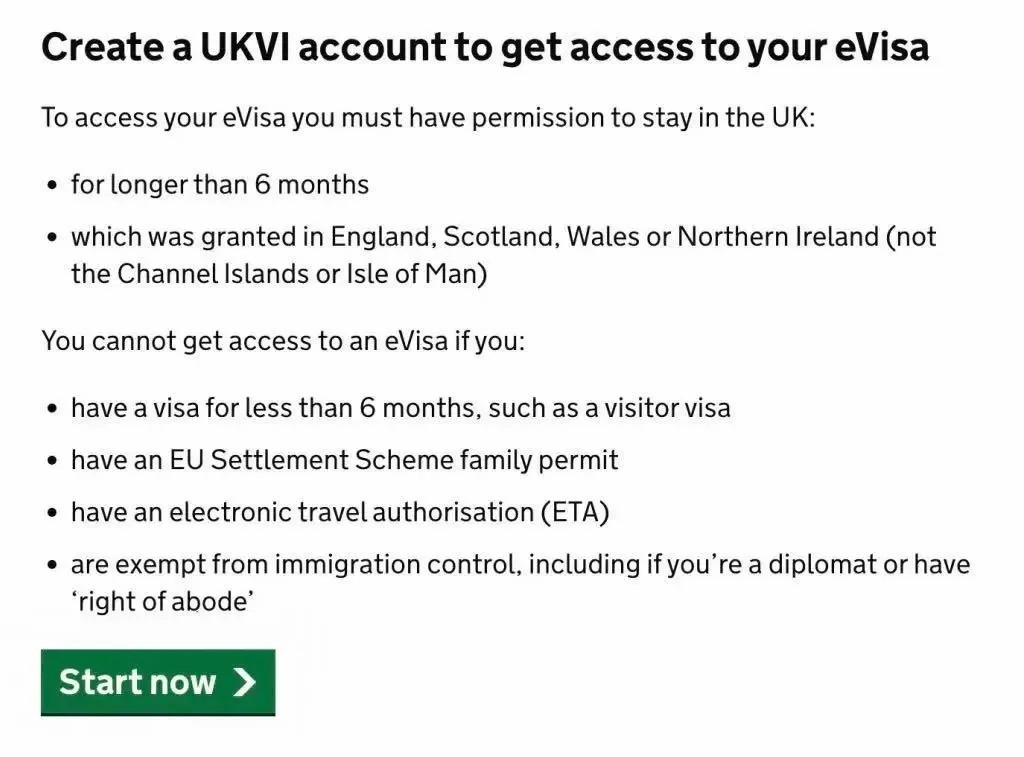Click the bullet dot before electronic travel authorisation

pyautogui.click(x=53, y=513)
